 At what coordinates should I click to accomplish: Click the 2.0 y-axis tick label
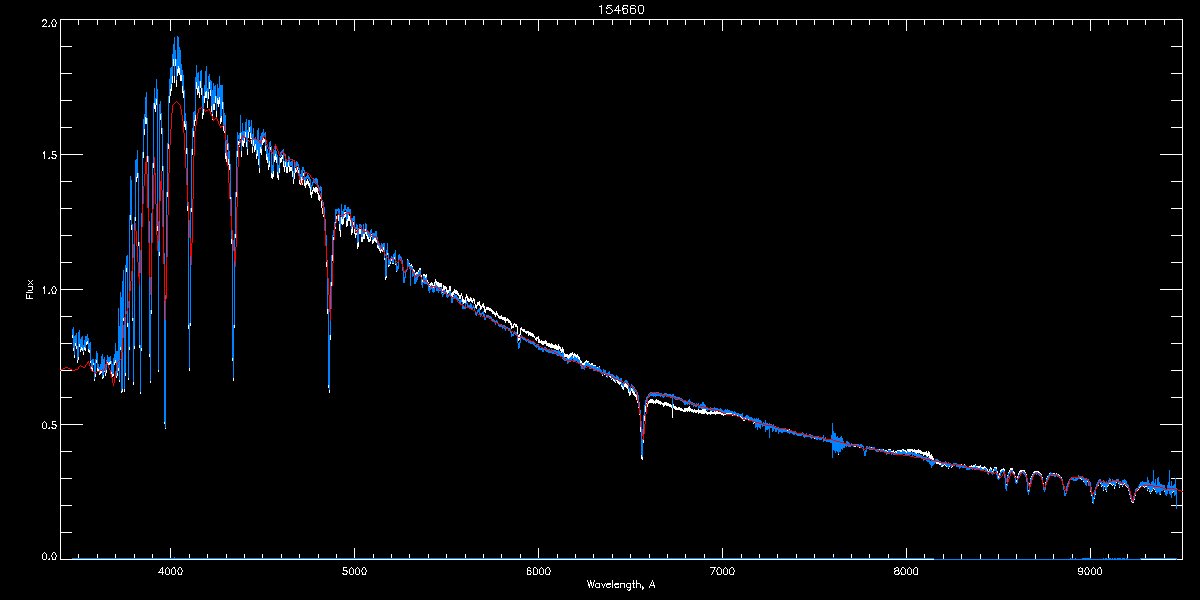pos(48,21)
